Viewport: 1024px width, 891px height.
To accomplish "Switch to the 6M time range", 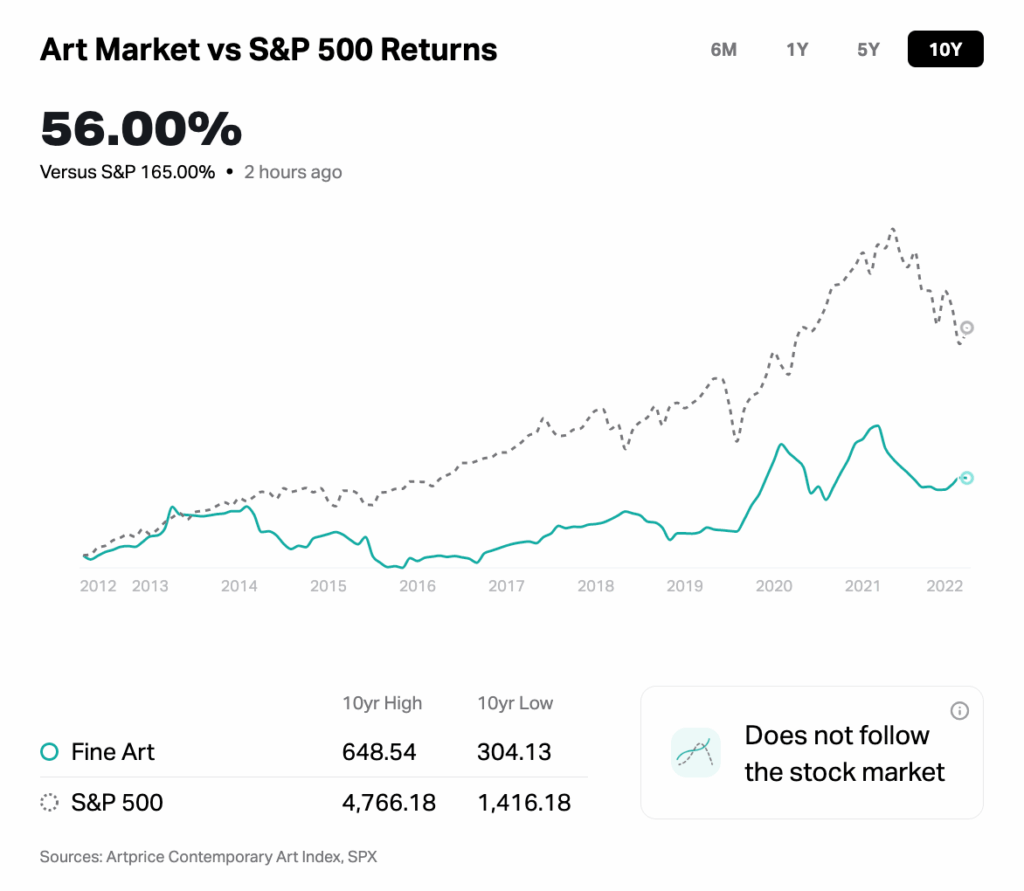I will coord(723,49).
